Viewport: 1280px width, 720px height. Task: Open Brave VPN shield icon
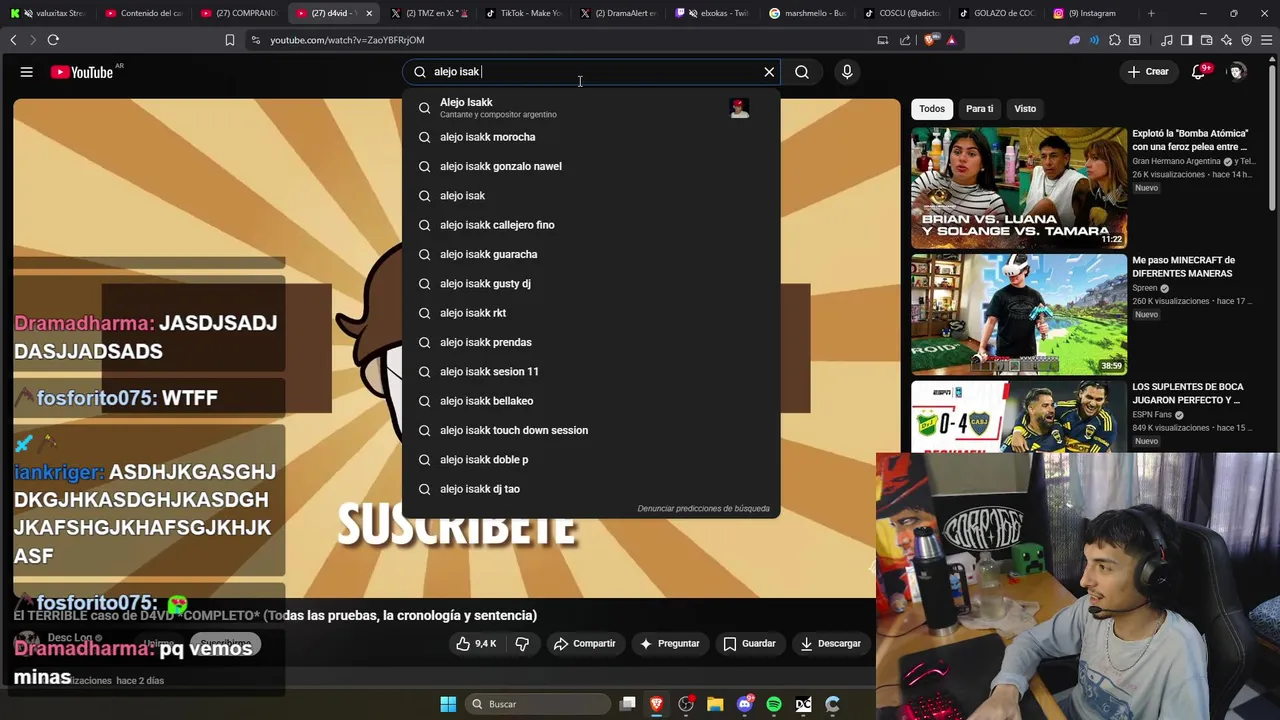[1246, 40]
